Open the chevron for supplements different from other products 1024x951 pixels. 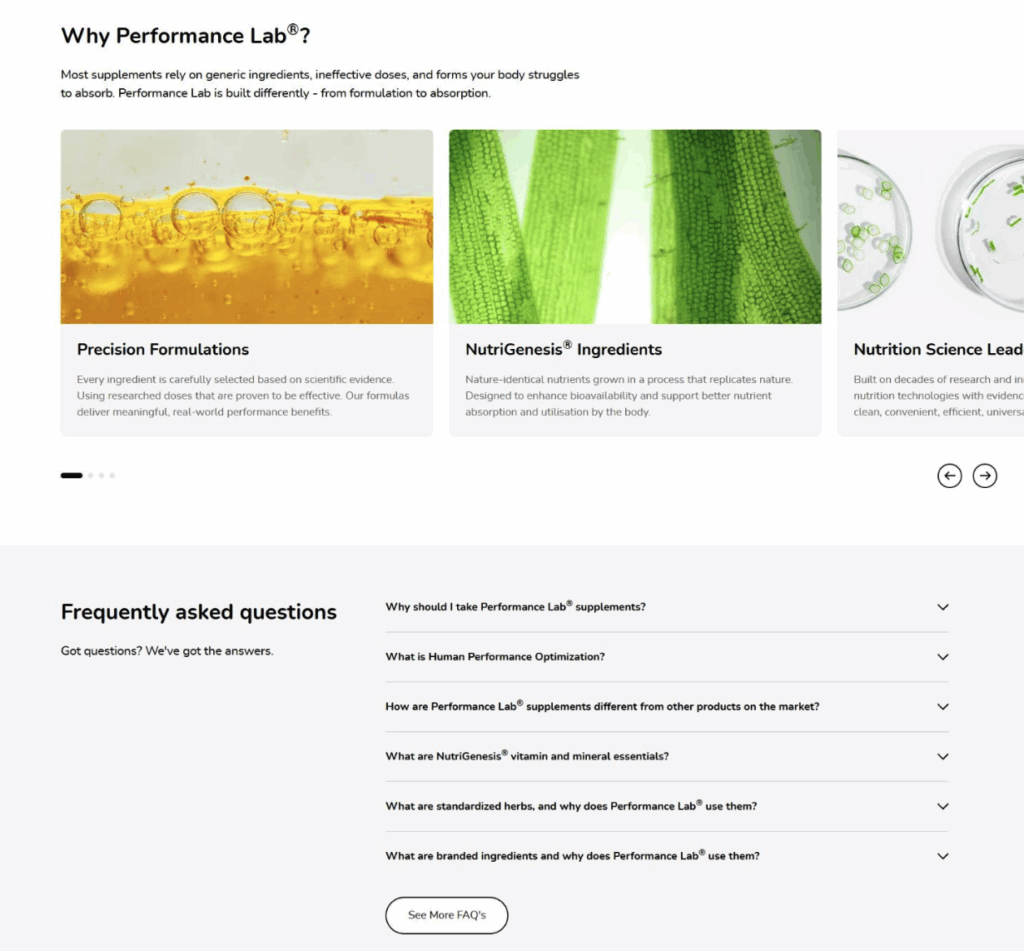click(943, 707)
